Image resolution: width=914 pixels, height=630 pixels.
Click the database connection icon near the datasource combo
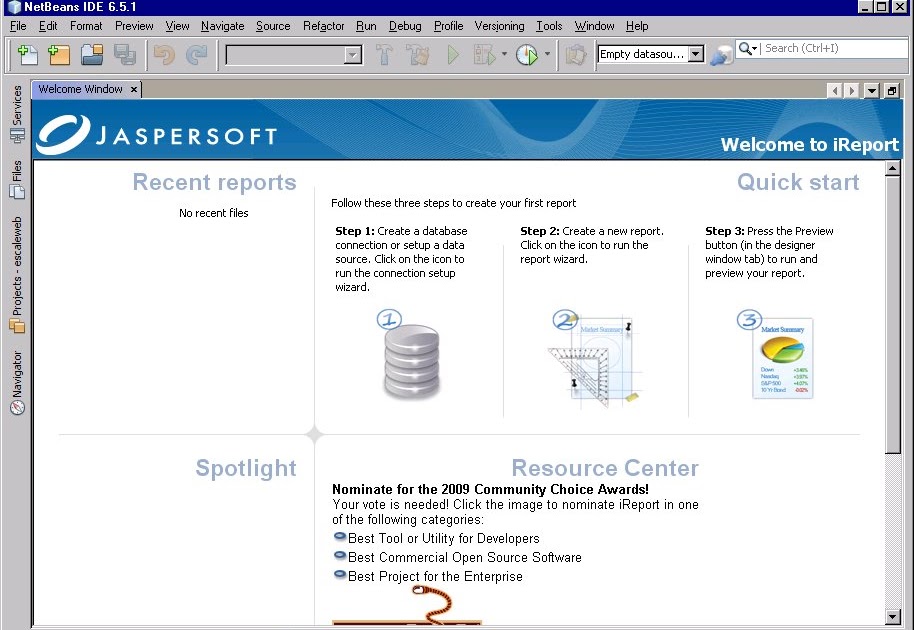tap(721, 54)
